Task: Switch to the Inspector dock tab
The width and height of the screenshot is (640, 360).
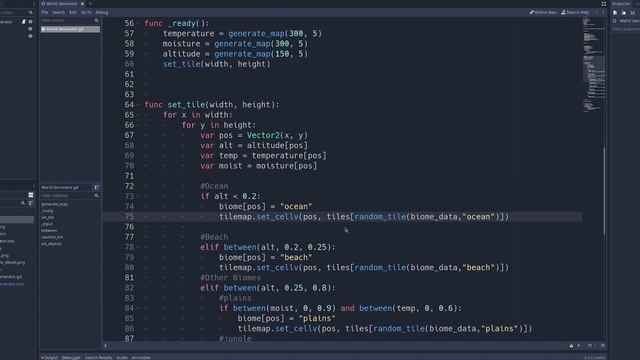Action: click(x=621, y=4)
